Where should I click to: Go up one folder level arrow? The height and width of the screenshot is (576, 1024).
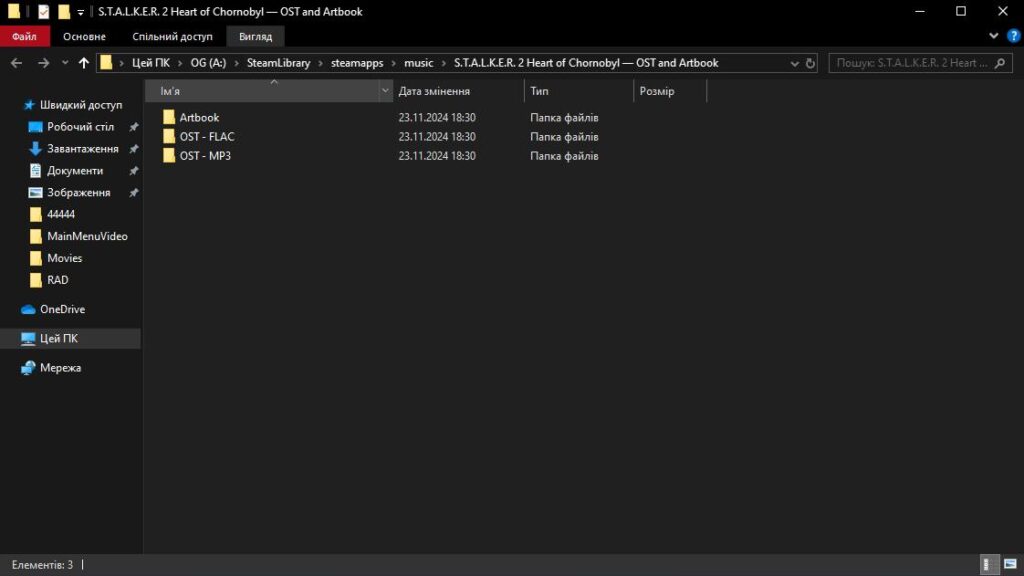(84, 63)
